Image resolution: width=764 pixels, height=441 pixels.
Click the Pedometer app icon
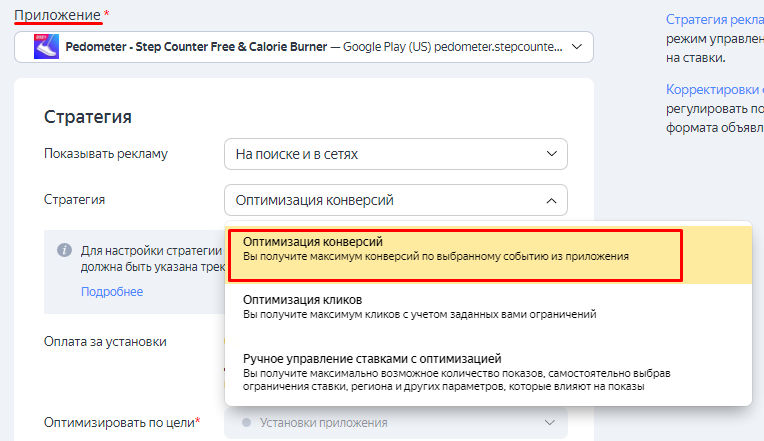click(43, 47)
